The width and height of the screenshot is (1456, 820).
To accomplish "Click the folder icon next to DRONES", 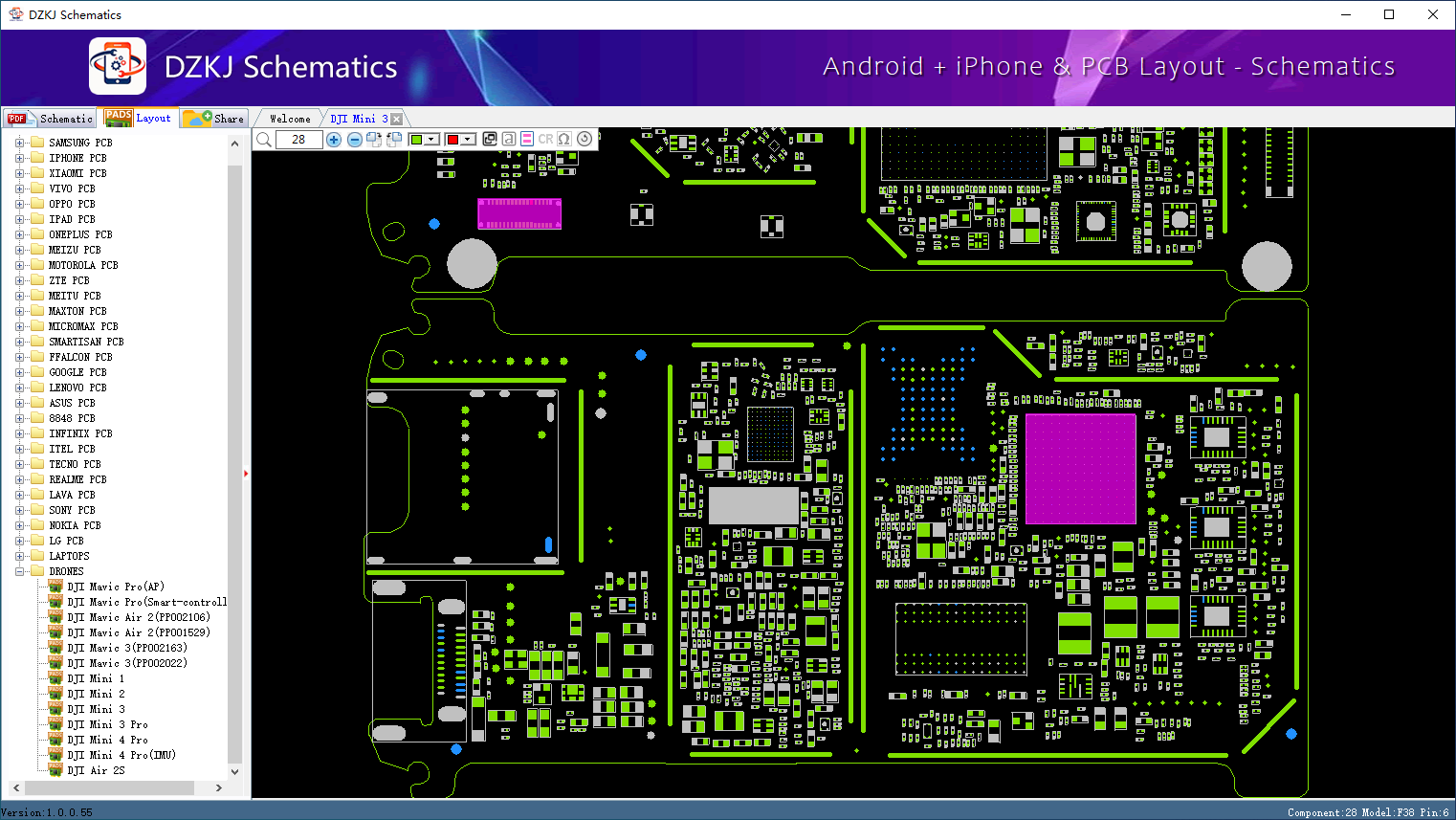I will (37, 571).
